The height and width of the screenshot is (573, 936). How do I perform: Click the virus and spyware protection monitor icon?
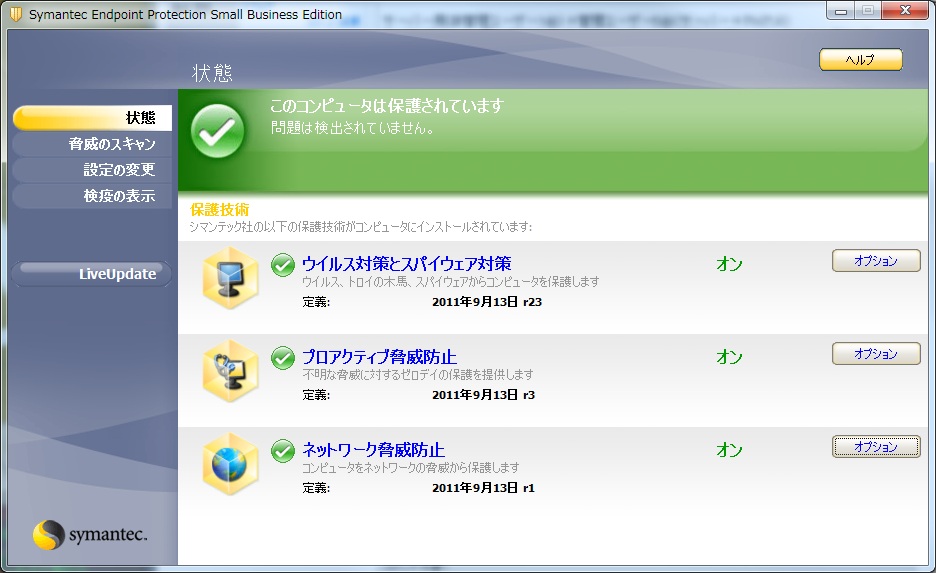coord(230,278)
